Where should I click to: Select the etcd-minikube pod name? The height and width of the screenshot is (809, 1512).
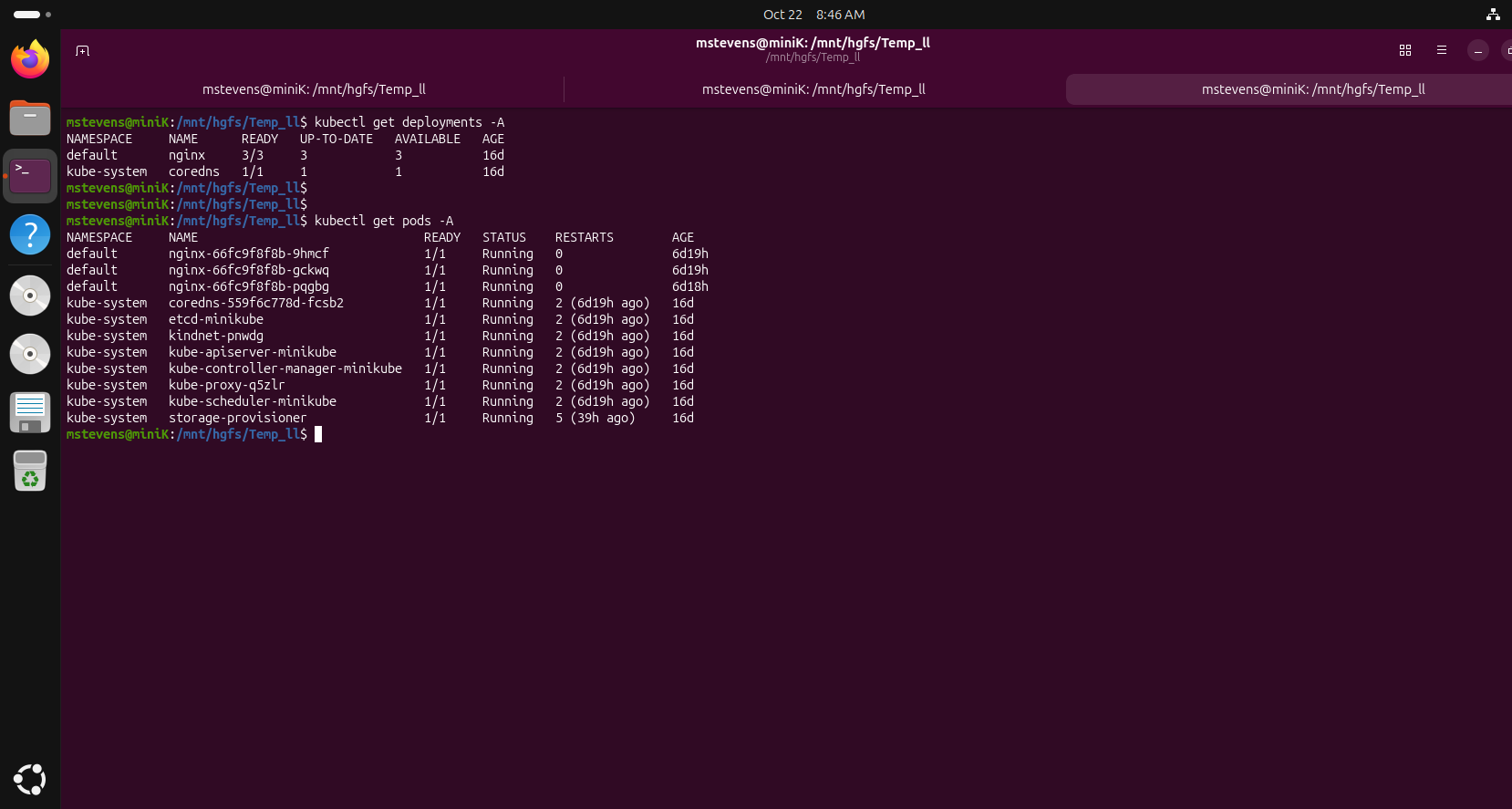click(216, 319)
